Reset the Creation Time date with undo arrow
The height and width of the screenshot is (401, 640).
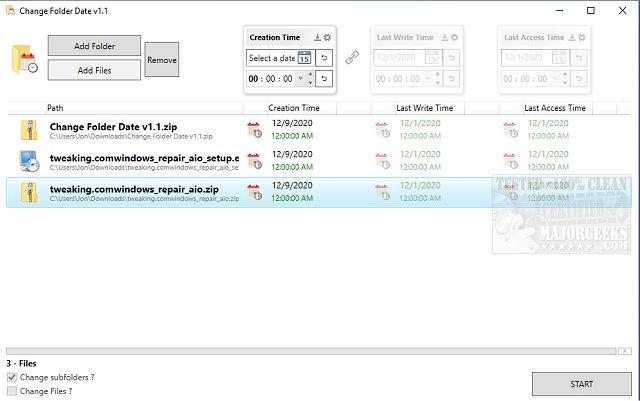click(324, 58)
